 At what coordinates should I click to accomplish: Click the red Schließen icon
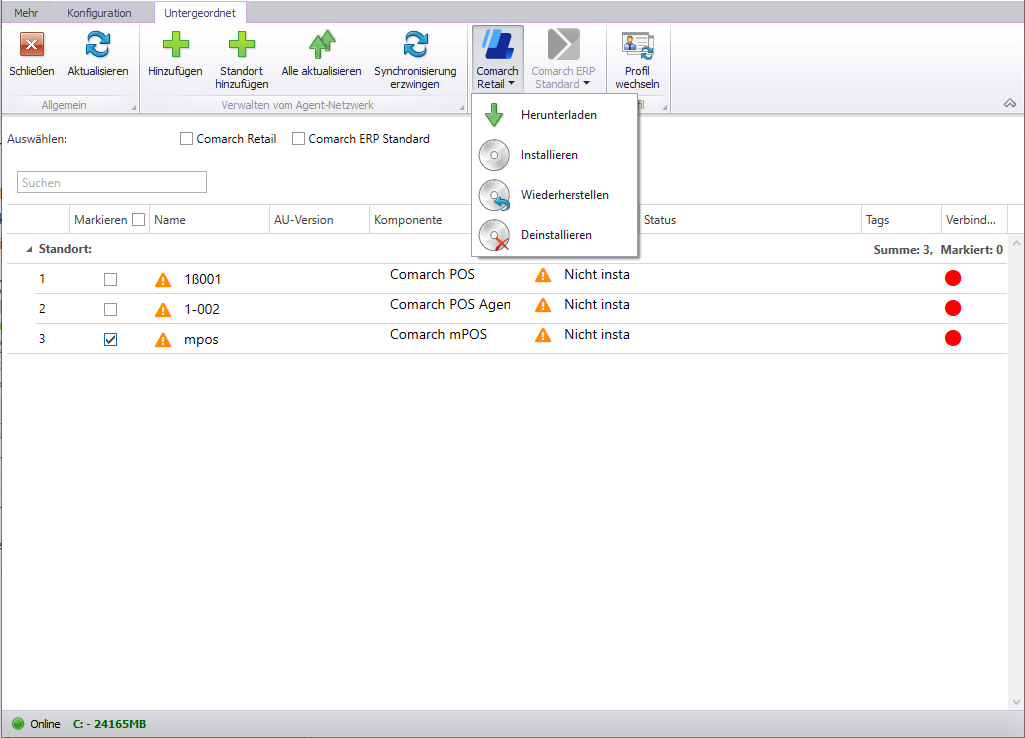tap(31, 45)
